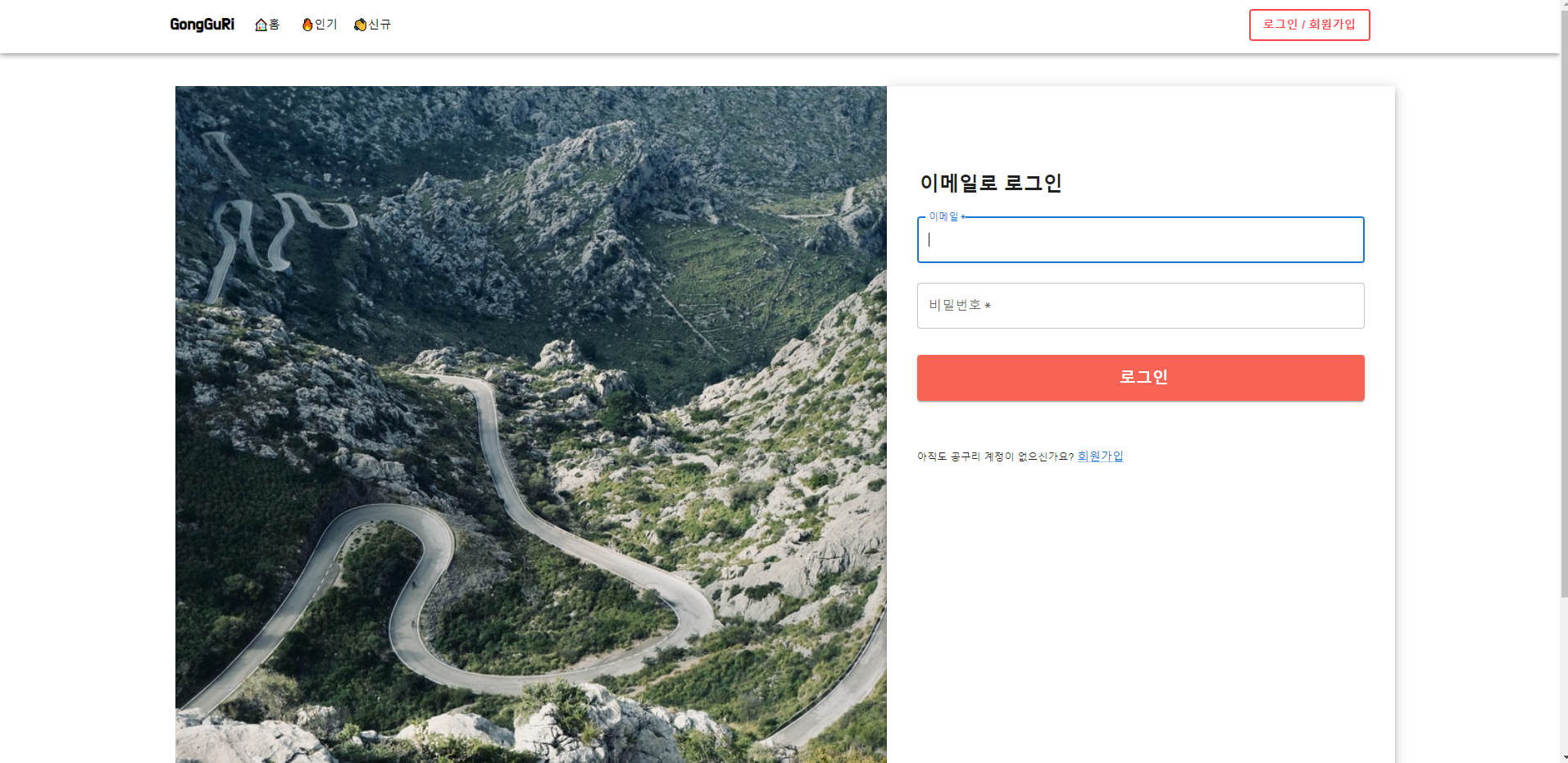This screenshot has height=763, width=1568.
Task: Focus the 이메일 input field
Action: point(1140,240)
